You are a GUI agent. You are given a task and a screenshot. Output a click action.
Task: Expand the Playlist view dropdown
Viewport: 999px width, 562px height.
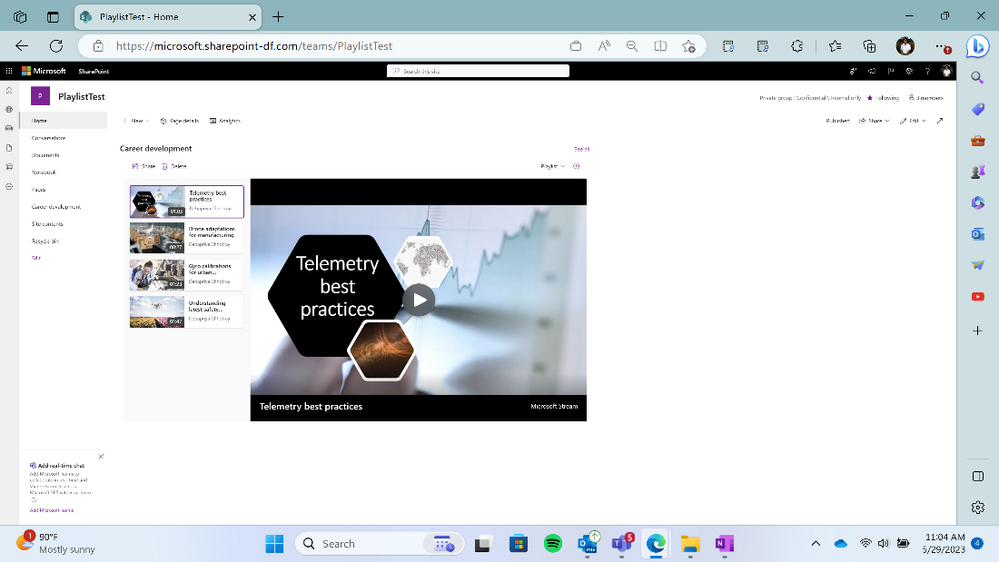(552, 166)
